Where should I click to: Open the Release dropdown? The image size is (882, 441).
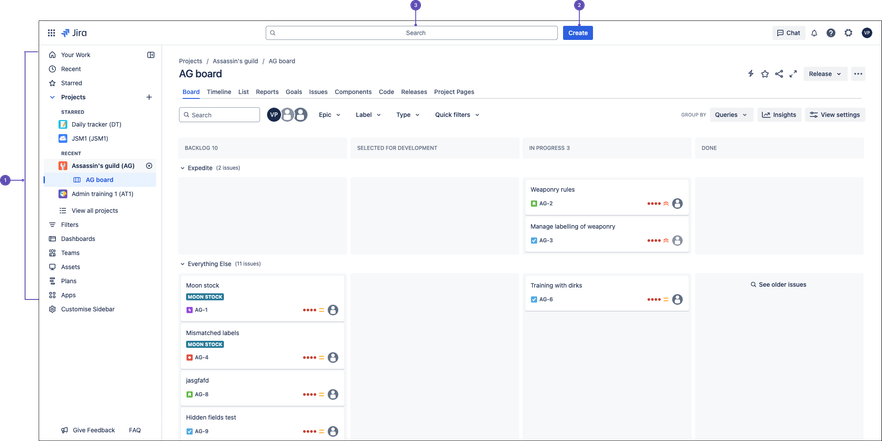pos(825,74)
